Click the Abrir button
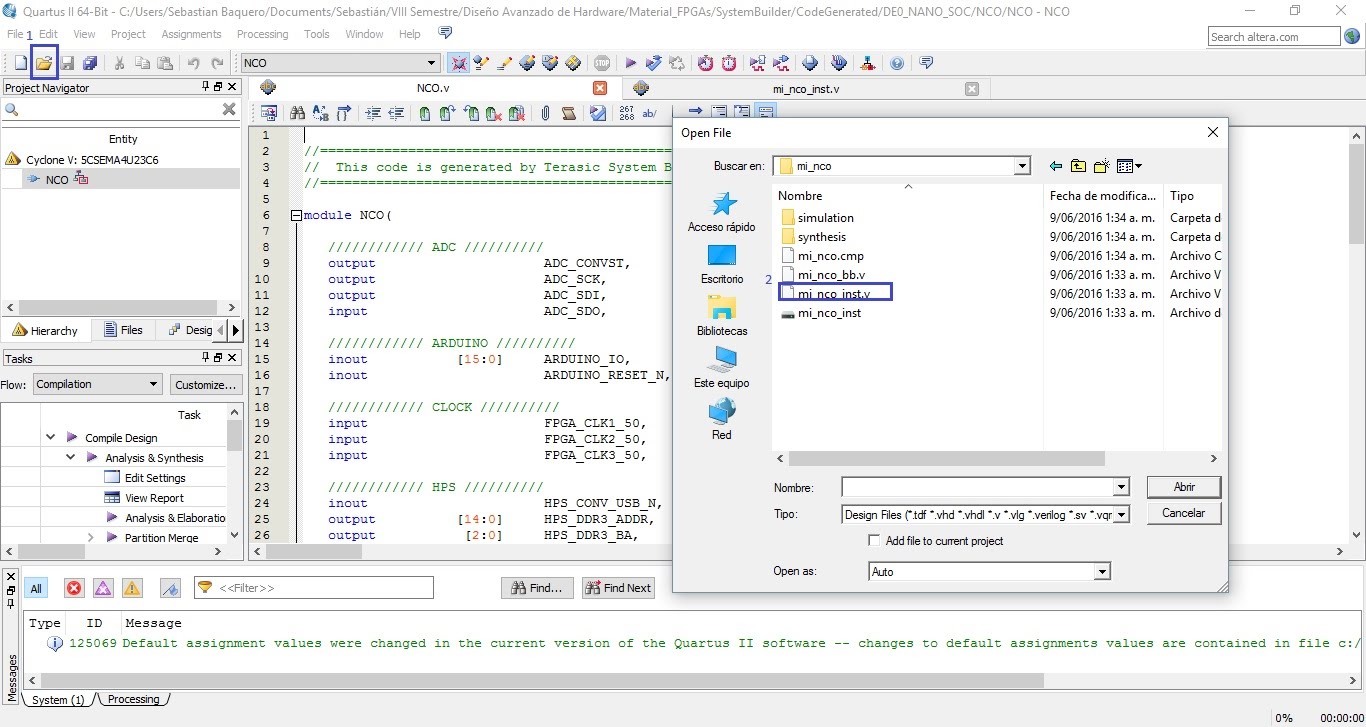The image size is (1366, 727). (x=1184, y=487)
